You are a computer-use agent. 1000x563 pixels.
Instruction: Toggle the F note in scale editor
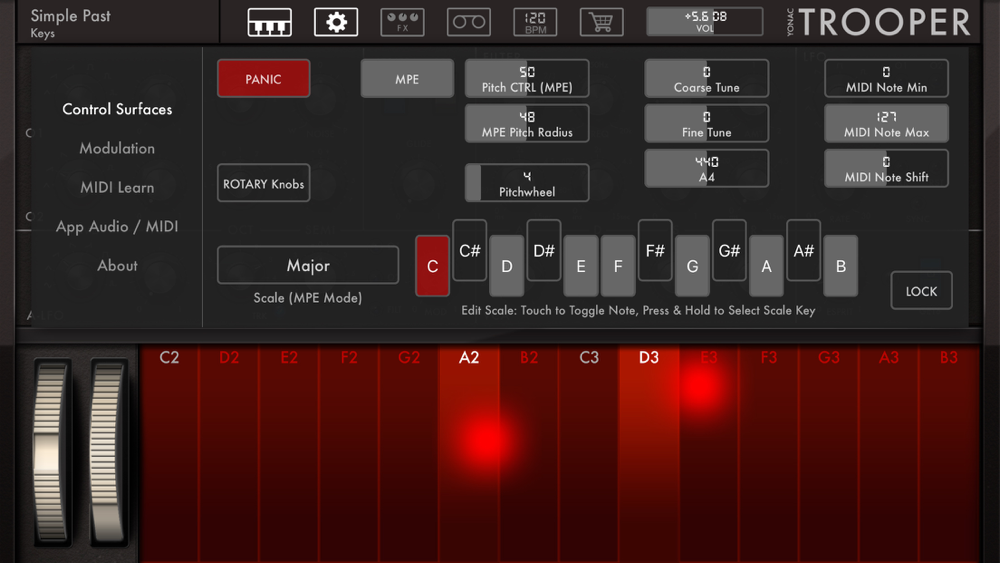coord(618,265)
